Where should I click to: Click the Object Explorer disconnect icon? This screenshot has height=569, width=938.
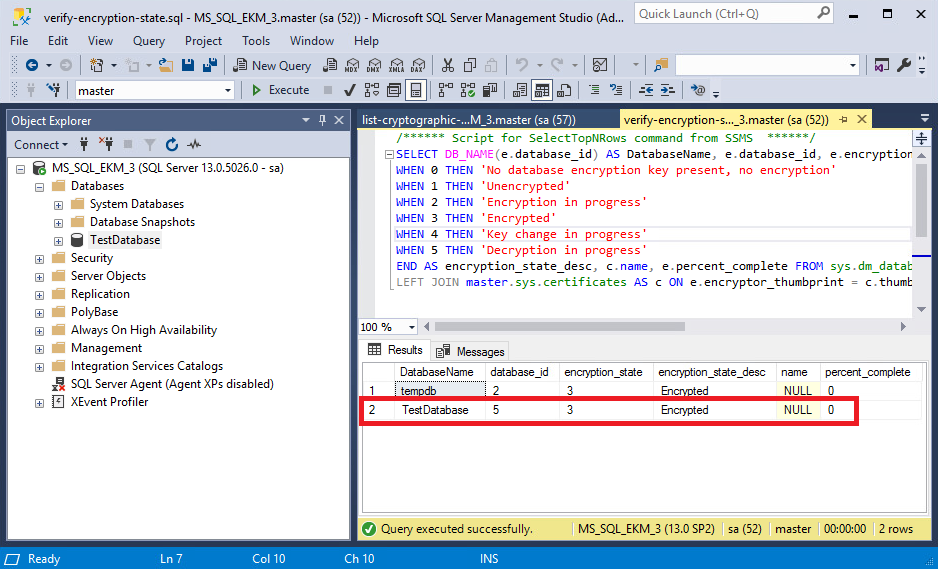coord(106,145)
